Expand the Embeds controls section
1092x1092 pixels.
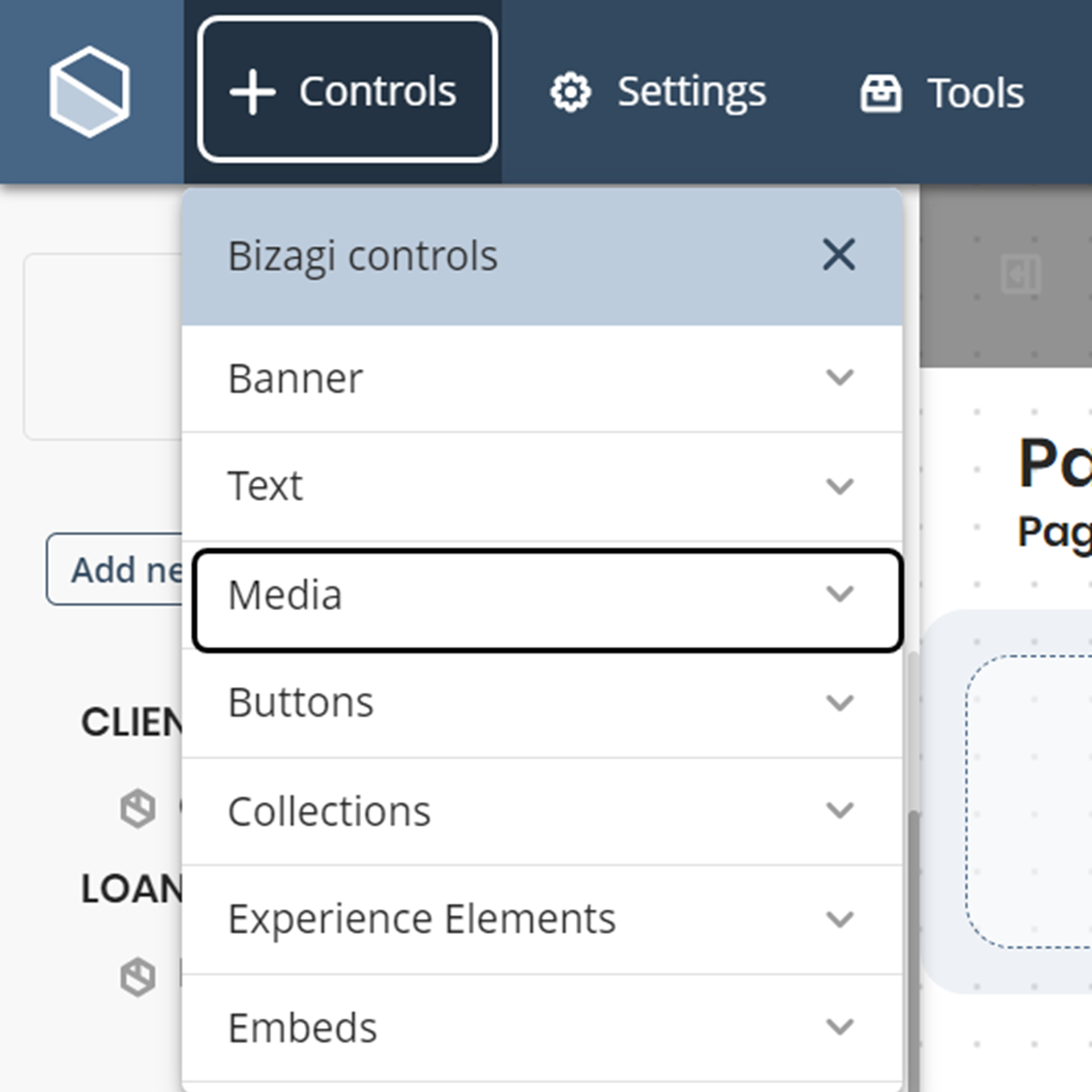click(542, 1028)
